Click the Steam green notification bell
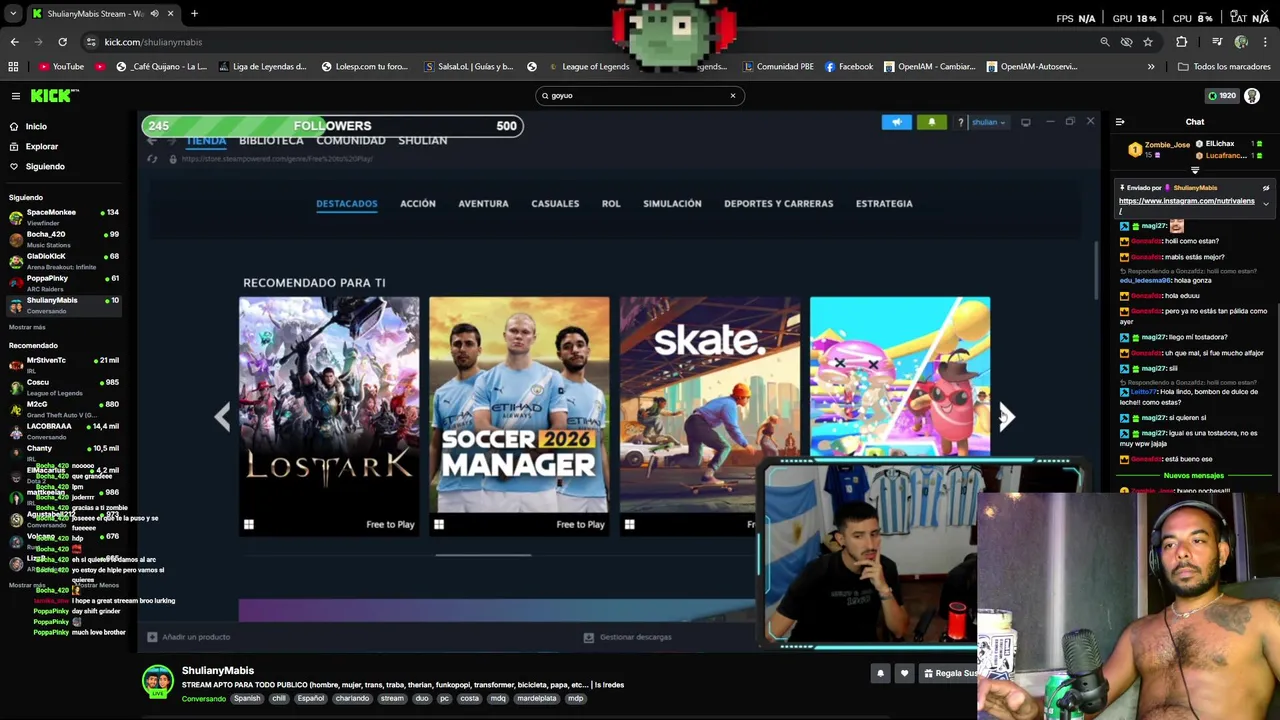 [x=931, y=122]
